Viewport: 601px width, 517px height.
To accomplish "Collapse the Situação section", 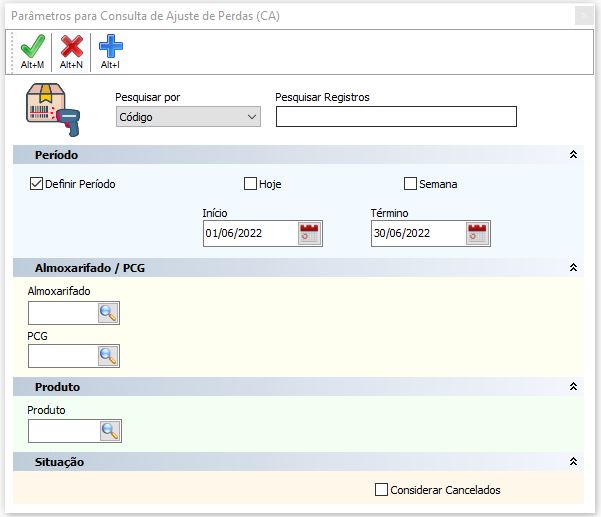I will pyautogui.click(x=573, y=461).
